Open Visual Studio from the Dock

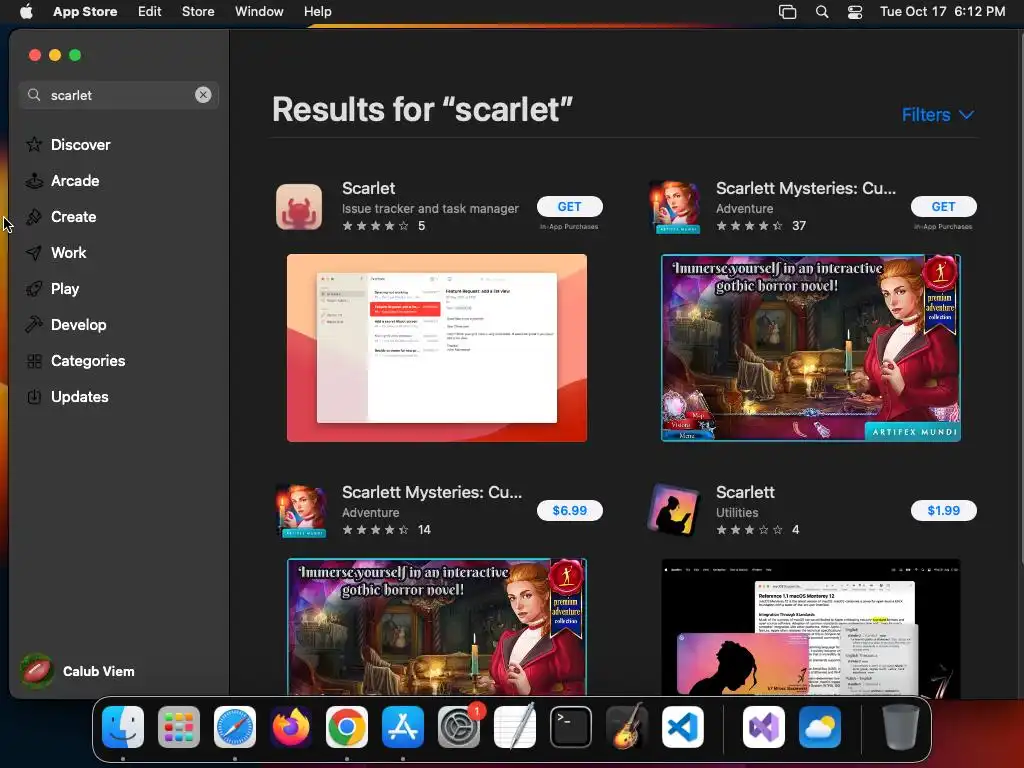point(764,727)
